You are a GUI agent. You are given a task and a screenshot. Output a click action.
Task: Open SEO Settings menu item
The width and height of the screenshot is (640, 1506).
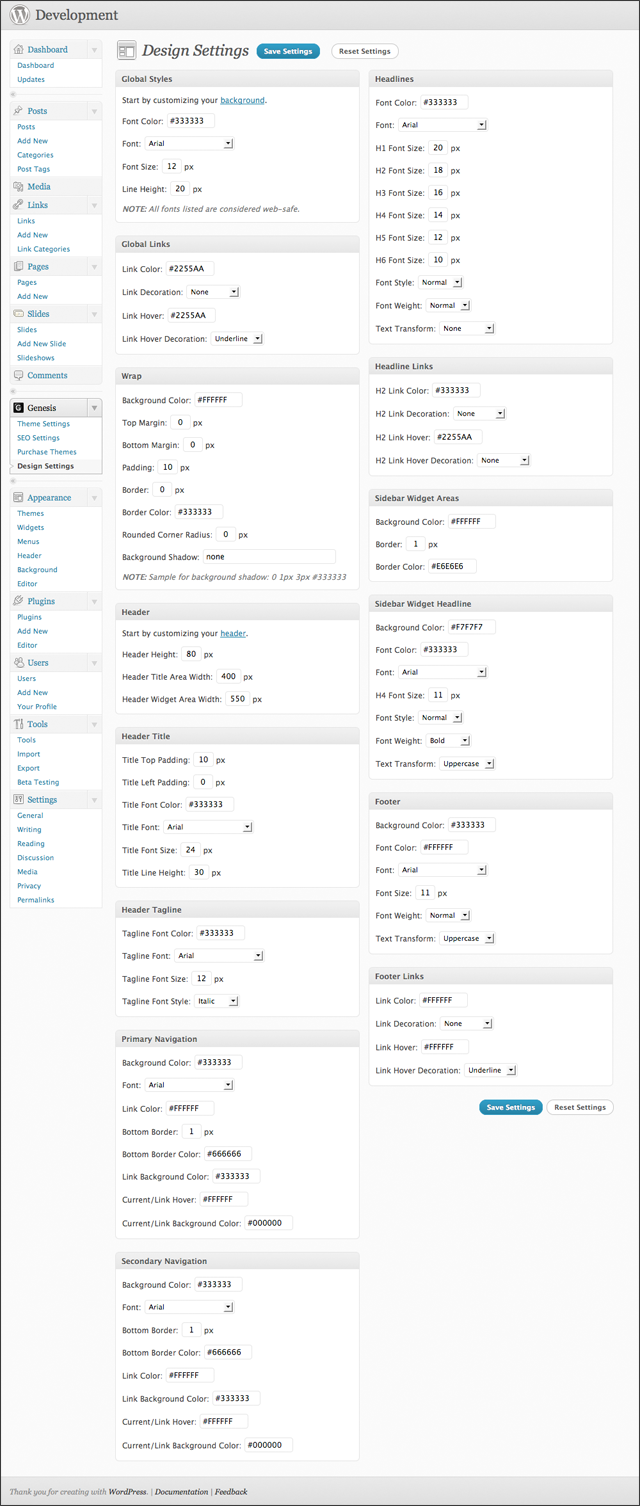click(38, 438)
